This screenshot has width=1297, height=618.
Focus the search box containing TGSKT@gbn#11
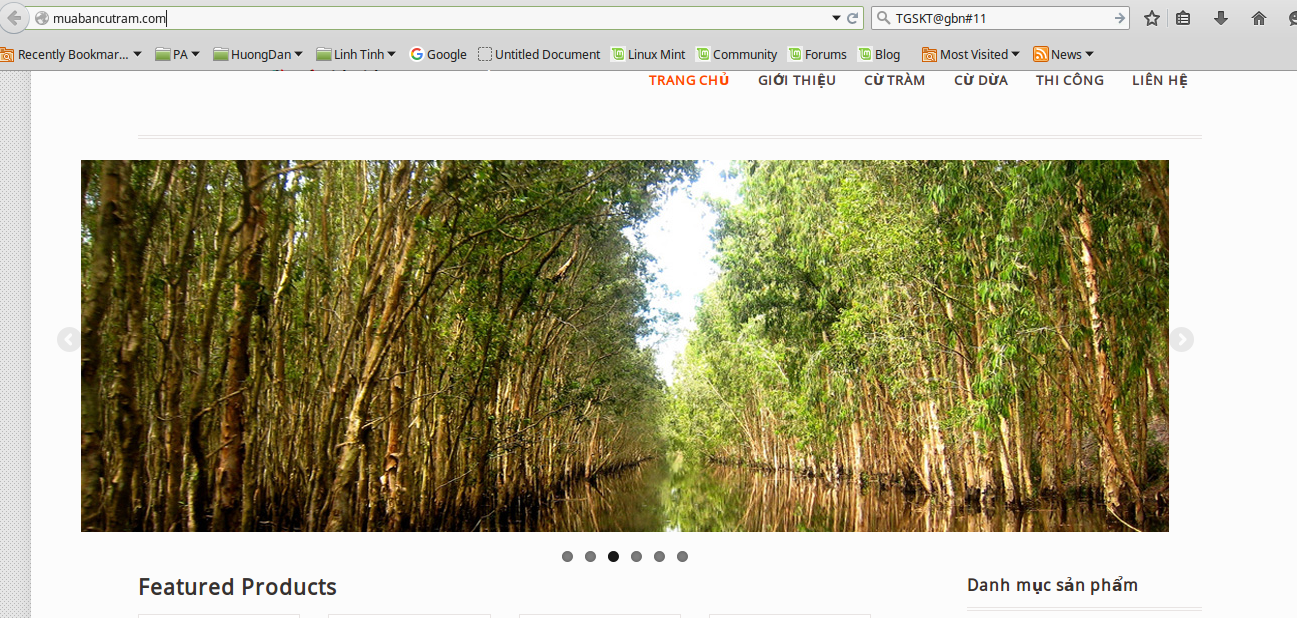1002,18
